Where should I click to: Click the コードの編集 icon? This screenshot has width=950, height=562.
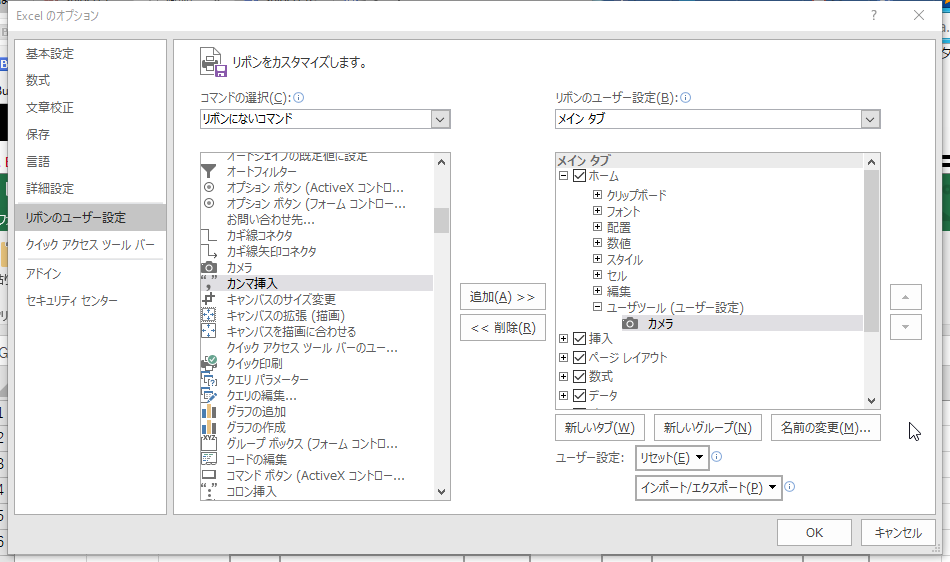208,460
